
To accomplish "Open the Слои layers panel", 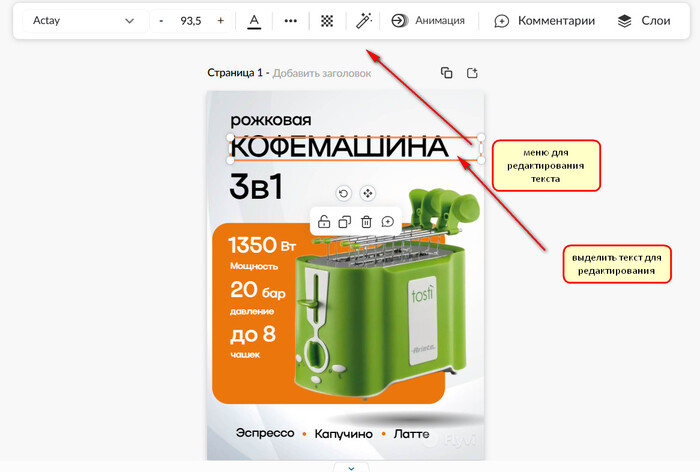I will click(x=643, y=21).
